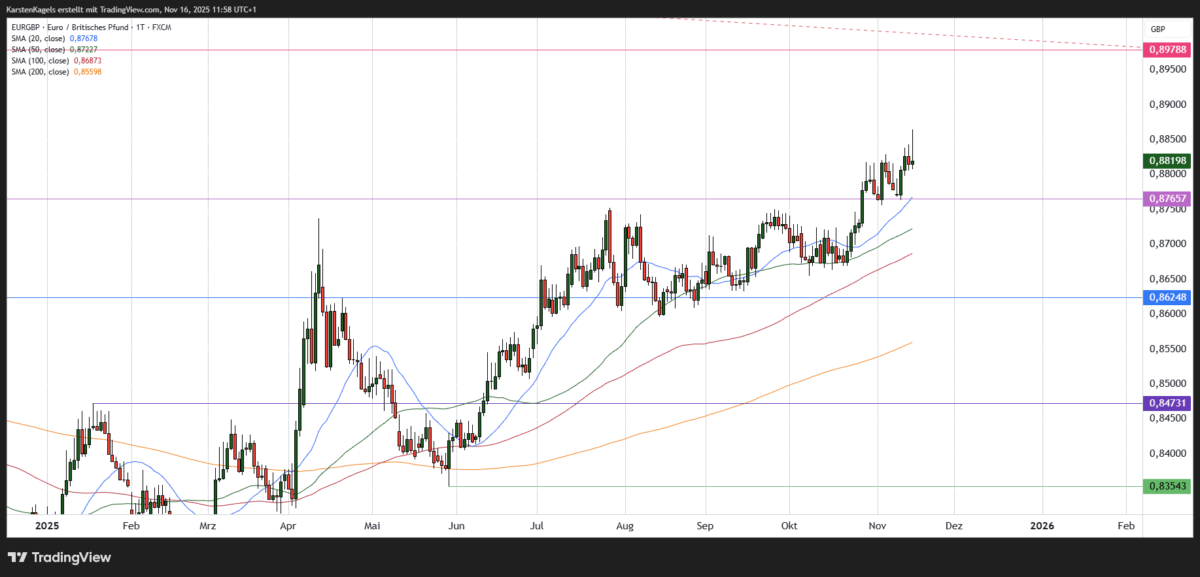Select the SMA (100, close) indicator

[42, 60]
